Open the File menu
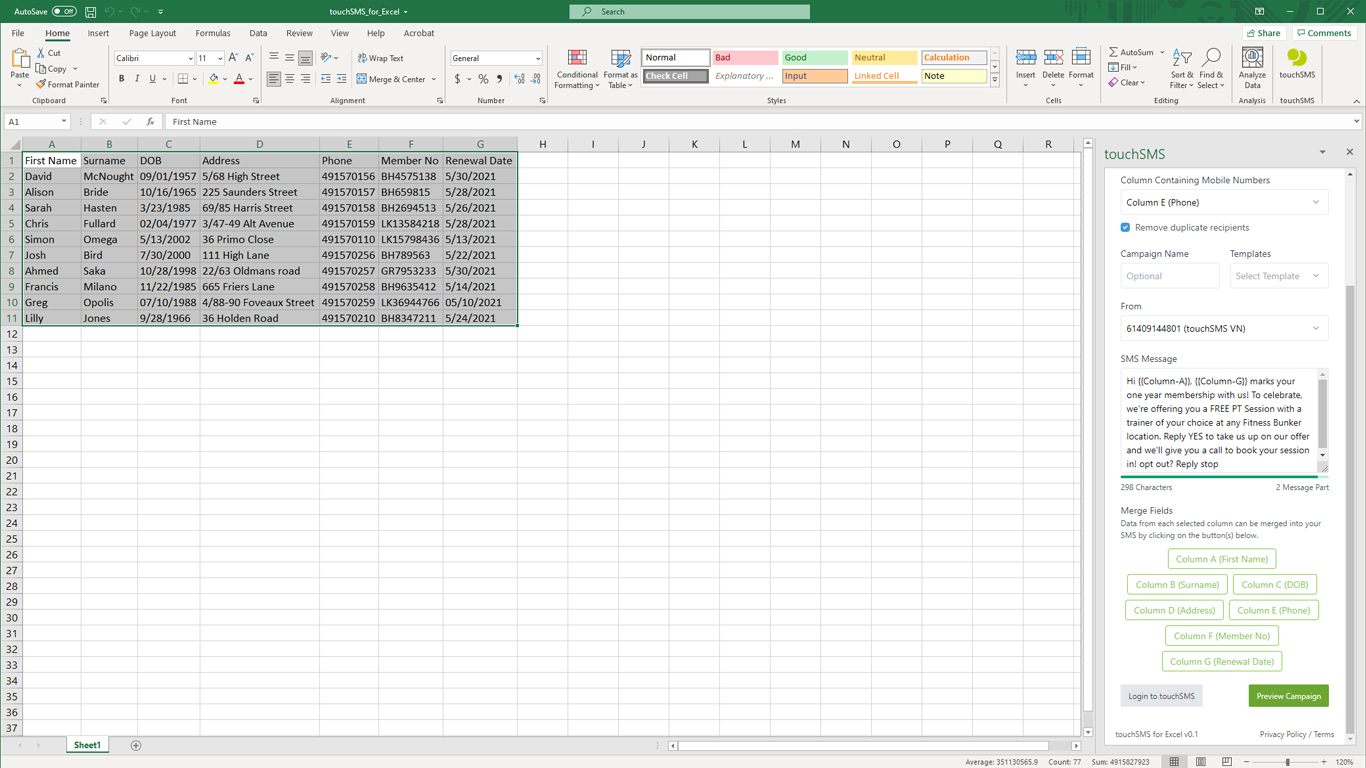 coord(18,33)
